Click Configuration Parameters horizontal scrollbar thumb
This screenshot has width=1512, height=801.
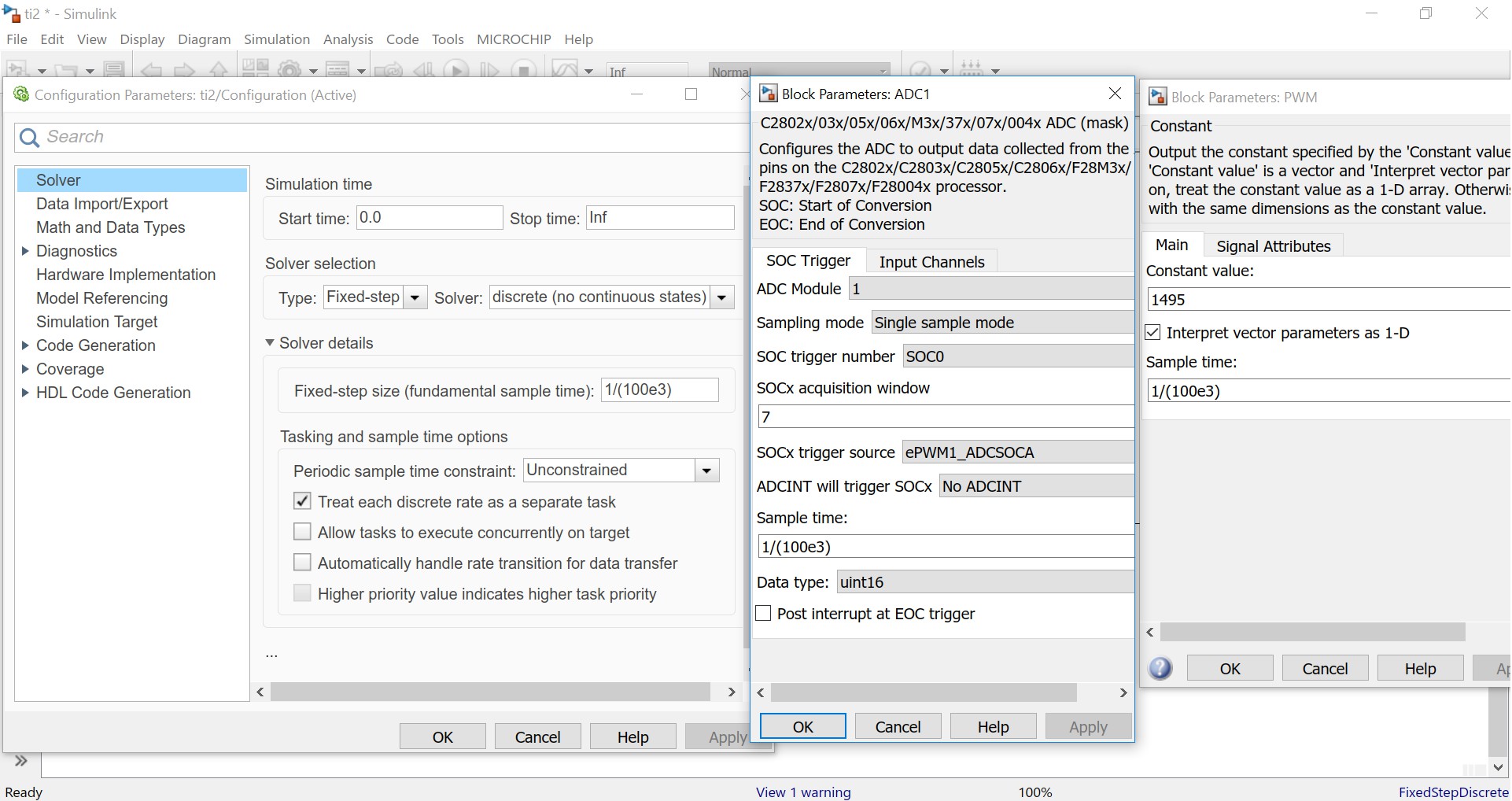(x=490, y=692)
